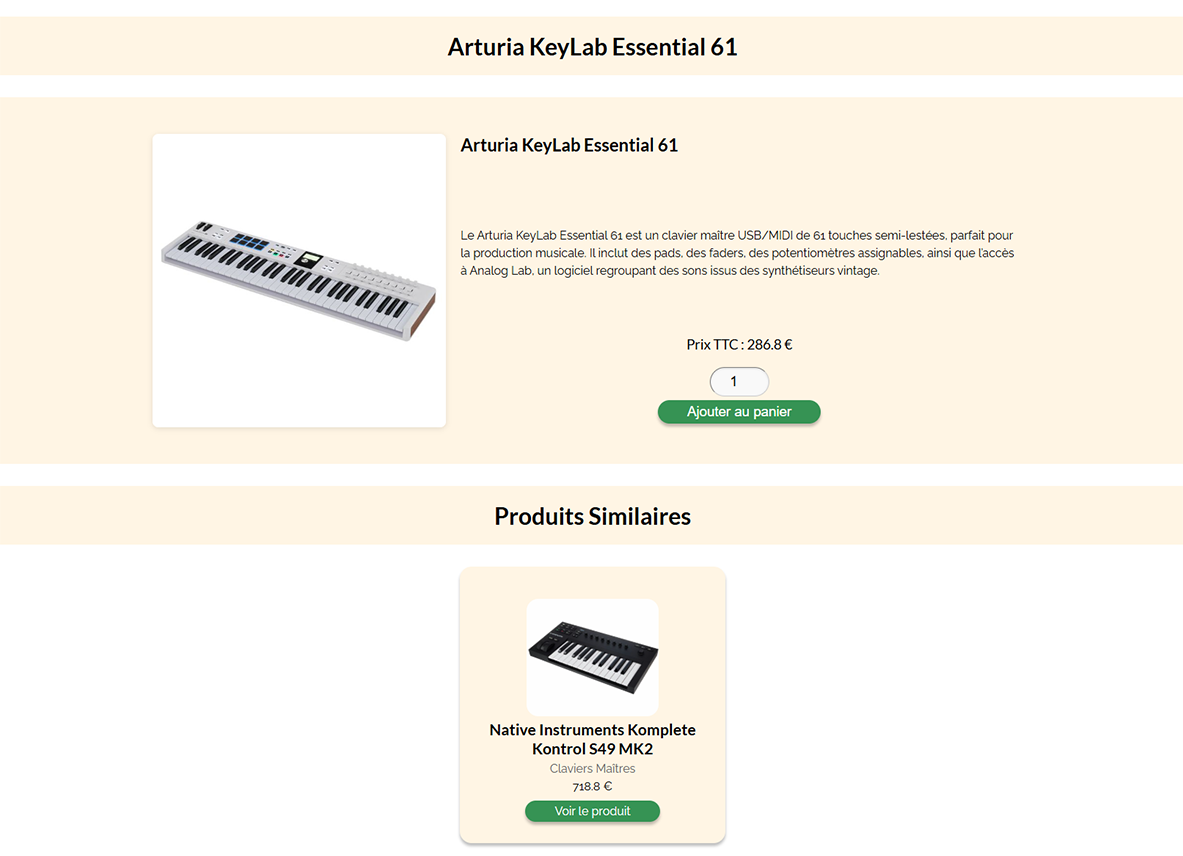The image size is (1183, 856).
Task: Select the Native Instruments Komplete Kontrol S49 MK2 title
Action: click(592, 739)
